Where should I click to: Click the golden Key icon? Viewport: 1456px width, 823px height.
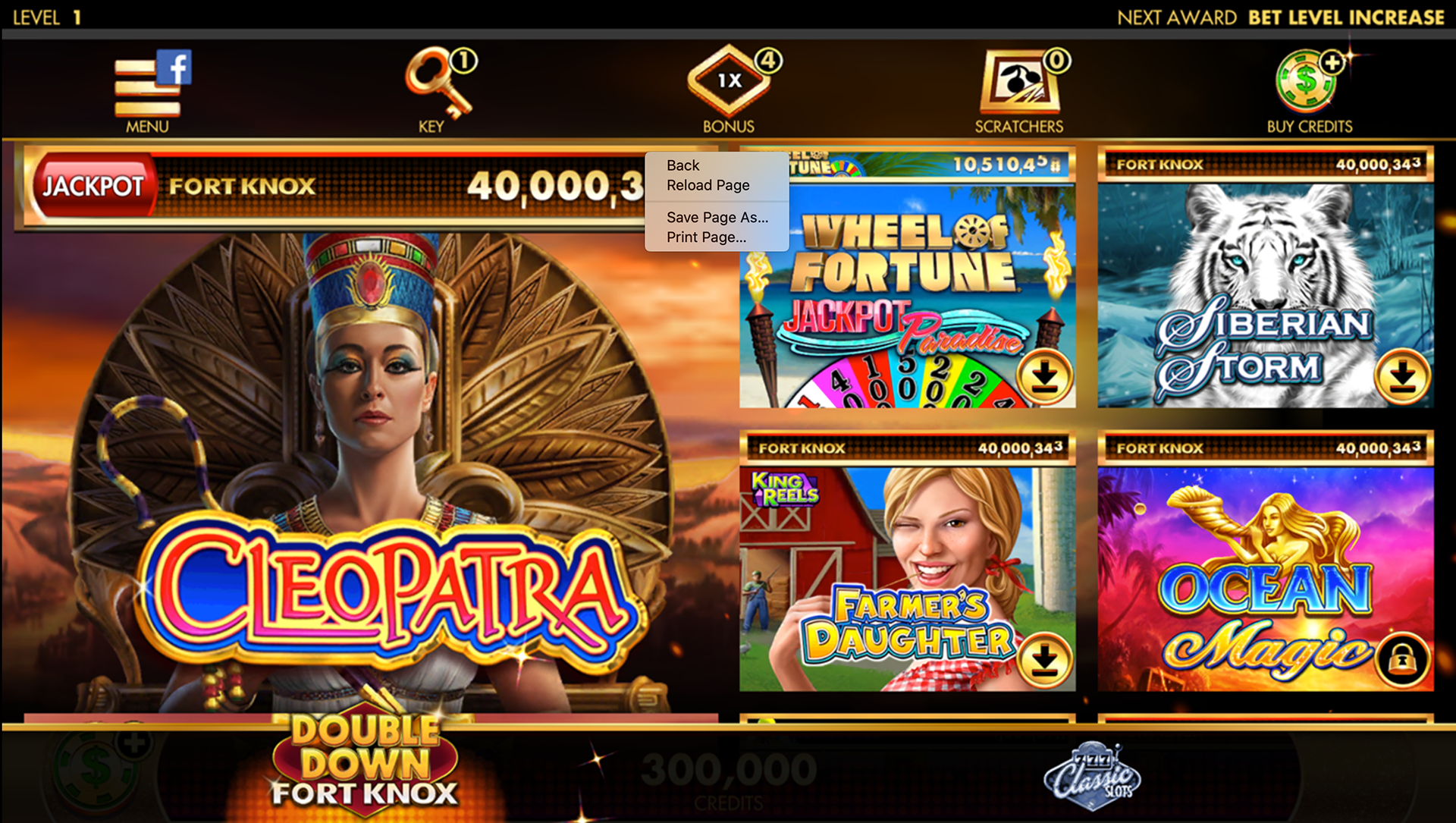click(438, 82)
